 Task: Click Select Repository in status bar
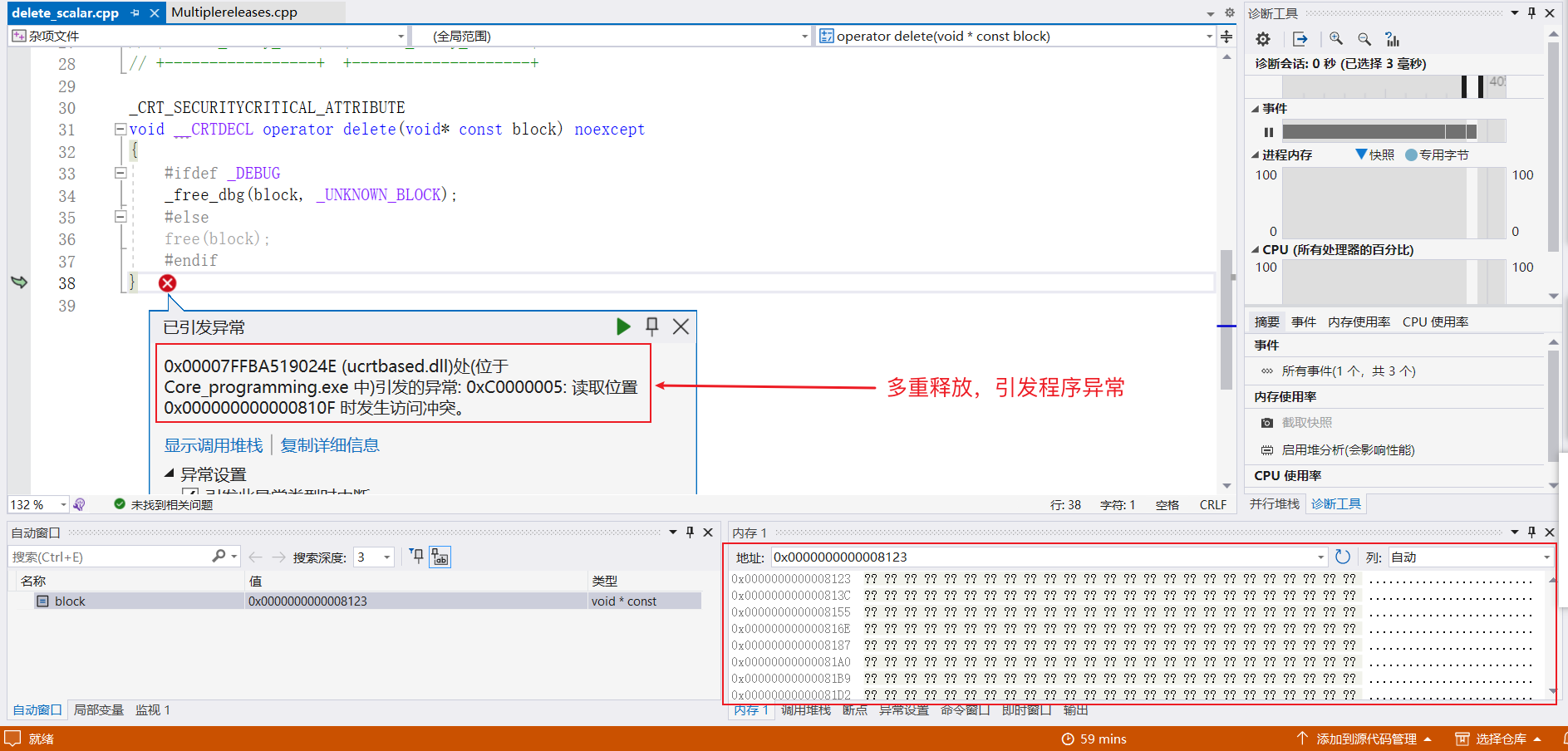pyautogui.click(x=1501, y=739)
